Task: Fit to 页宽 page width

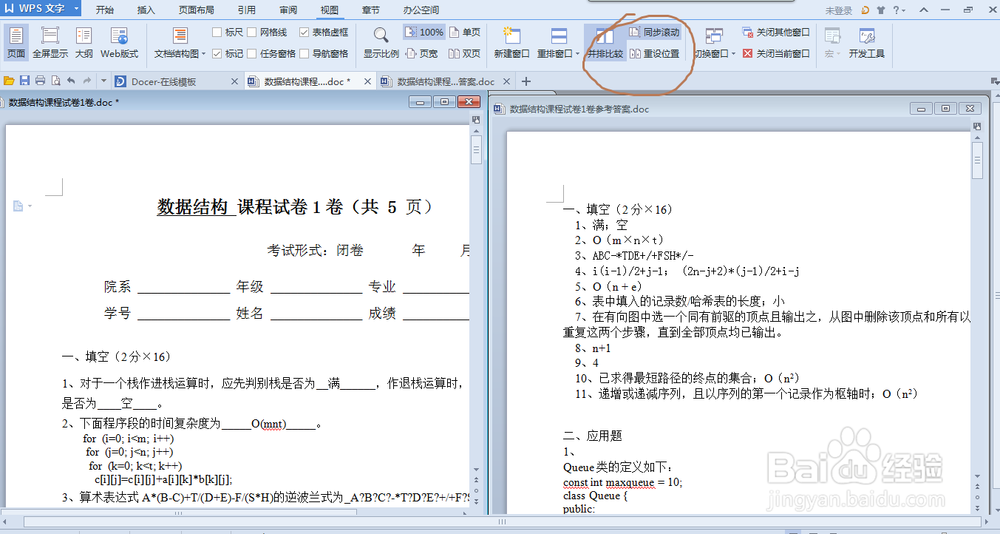Action: pyautogui.click(x=422, y=54)
